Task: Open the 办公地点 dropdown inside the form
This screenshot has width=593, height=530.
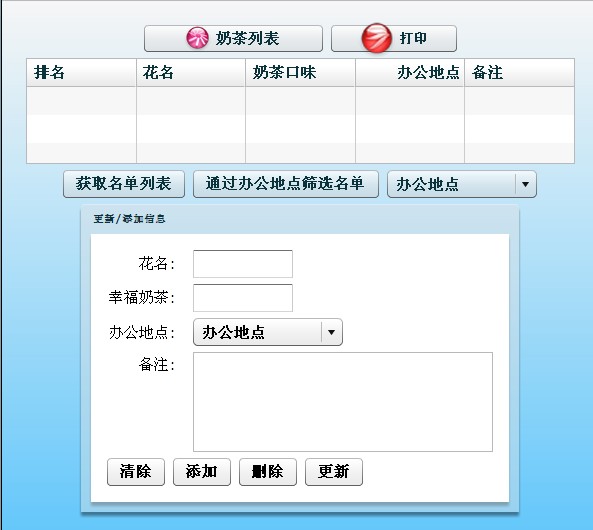Action: coord(268,332)
